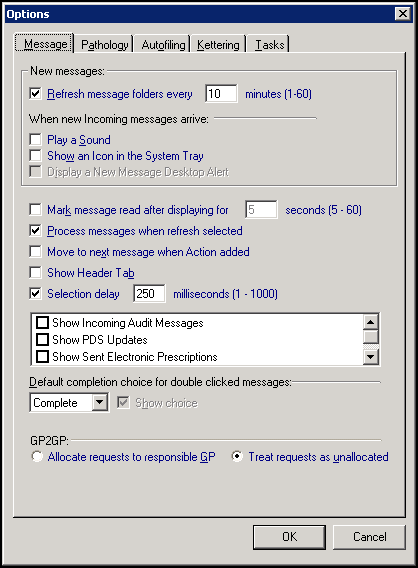Enable Mark message read after displaying

35,210
